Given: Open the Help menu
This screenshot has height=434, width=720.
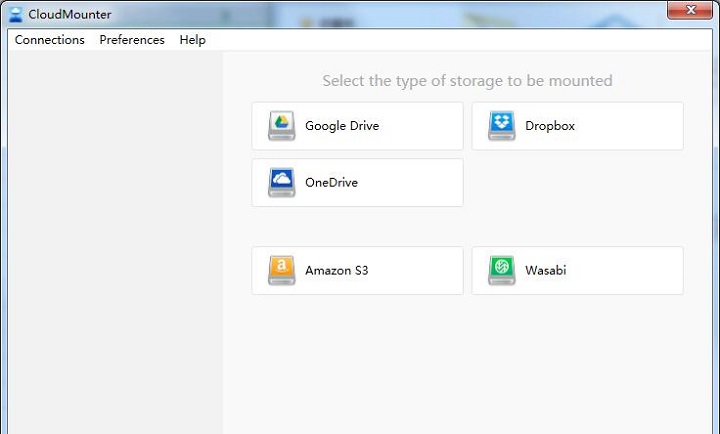Looking at the screenshot, I should pos(192,40).
